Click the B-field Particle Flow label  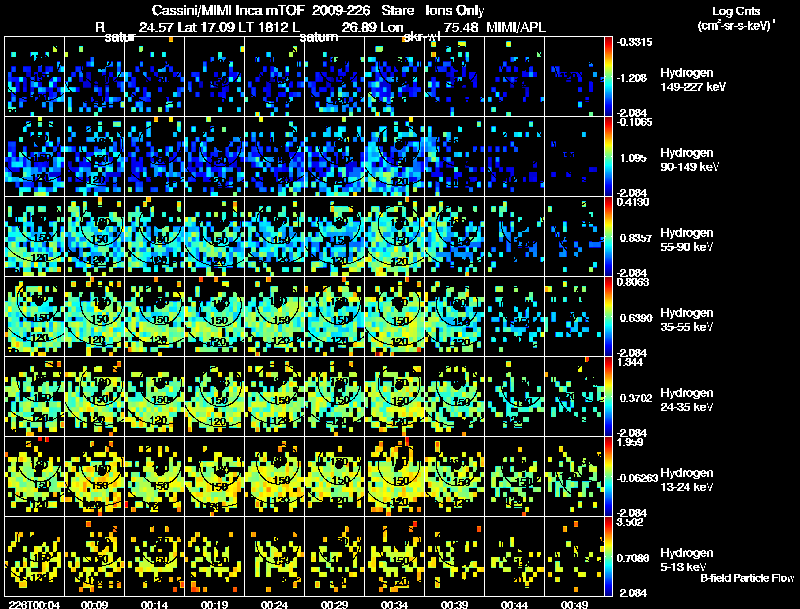(747, 578)
